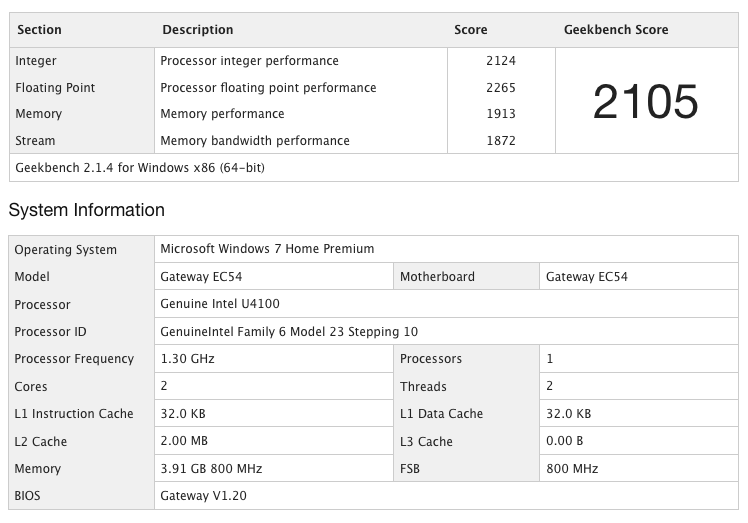The width and height of the screenshot is (748, 523).
Task: Click the Processor ID value text
Action: coord(289,332)
